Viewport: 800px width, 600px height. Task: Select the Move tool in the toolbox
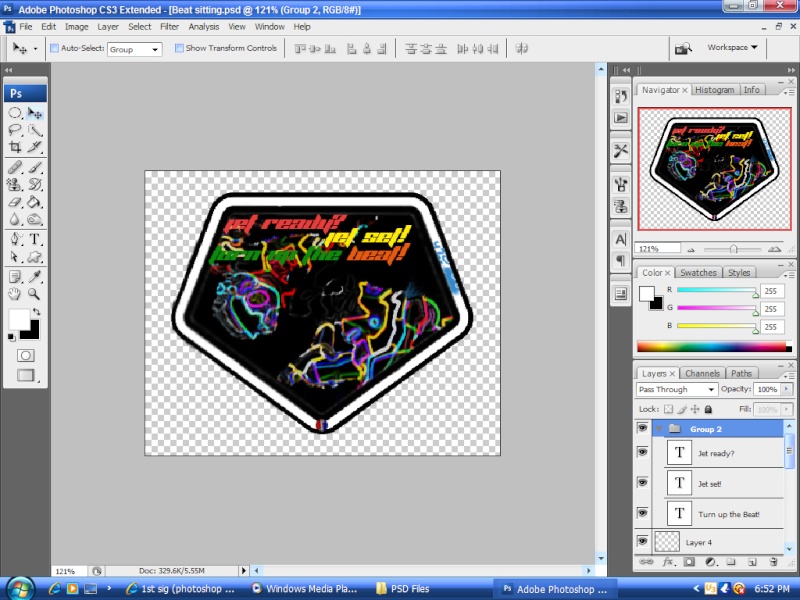coord(35,113)
